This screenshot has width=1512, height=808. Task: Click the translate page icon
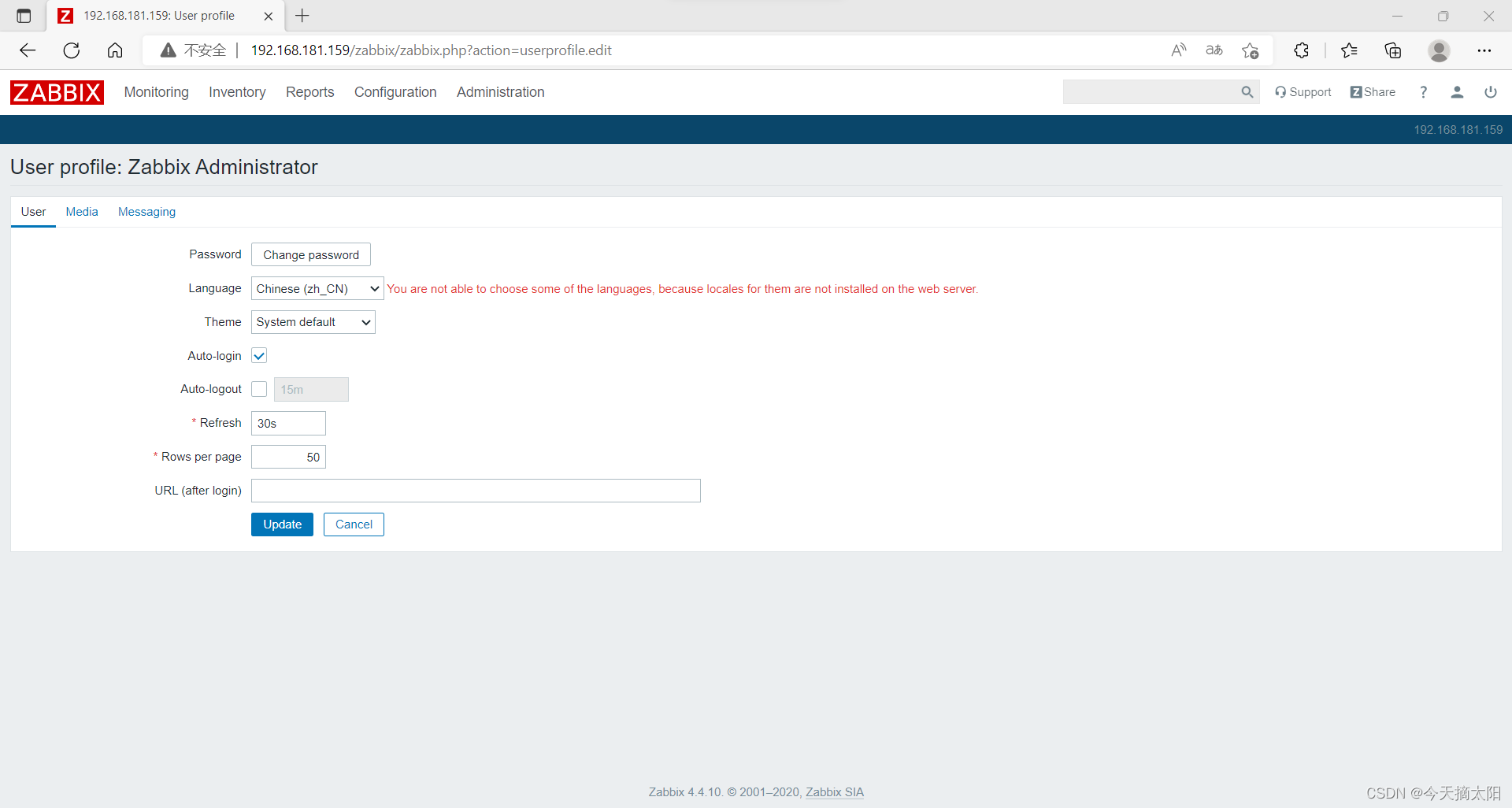1214,50
